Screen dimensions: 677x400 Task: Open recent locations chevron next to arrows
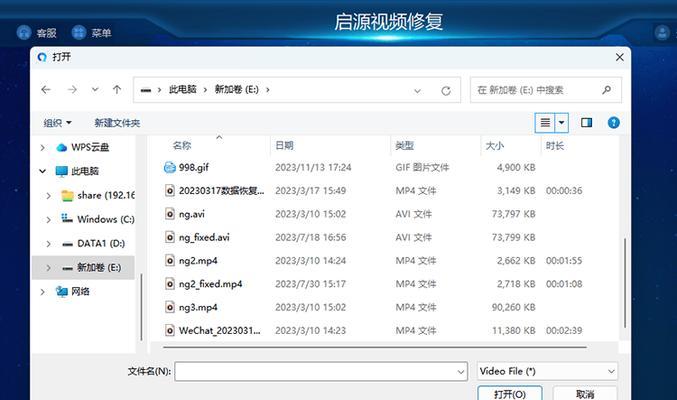pyautogui.click(x=95, y=89)
